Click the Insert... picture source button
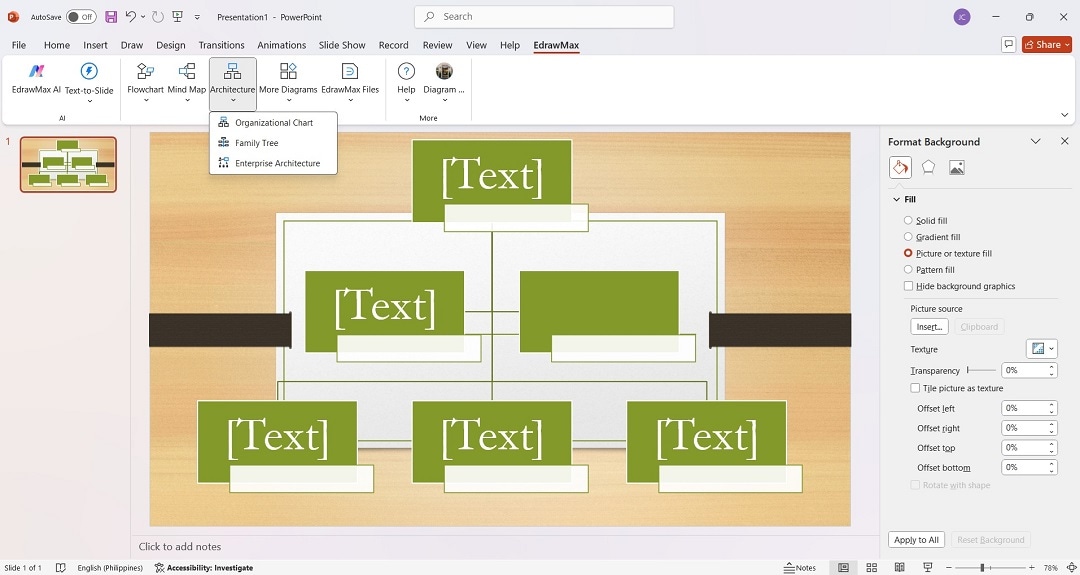This screenshot has width=1080, height=575. pyautogui.click(x=929, y=327)
